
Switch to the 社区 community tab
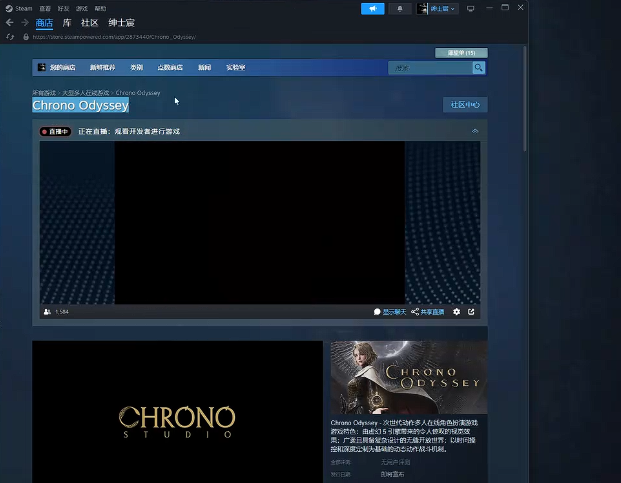pos(90,23)
